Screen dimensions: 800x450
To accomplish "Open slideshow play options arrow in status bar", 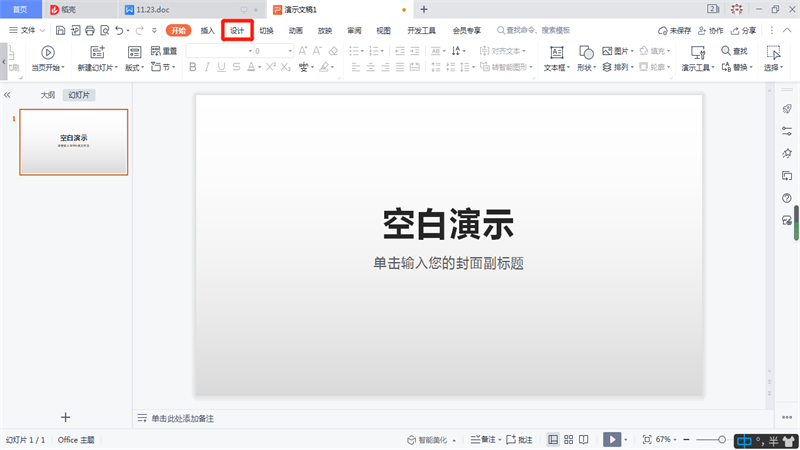I will [x=626, y=440].
